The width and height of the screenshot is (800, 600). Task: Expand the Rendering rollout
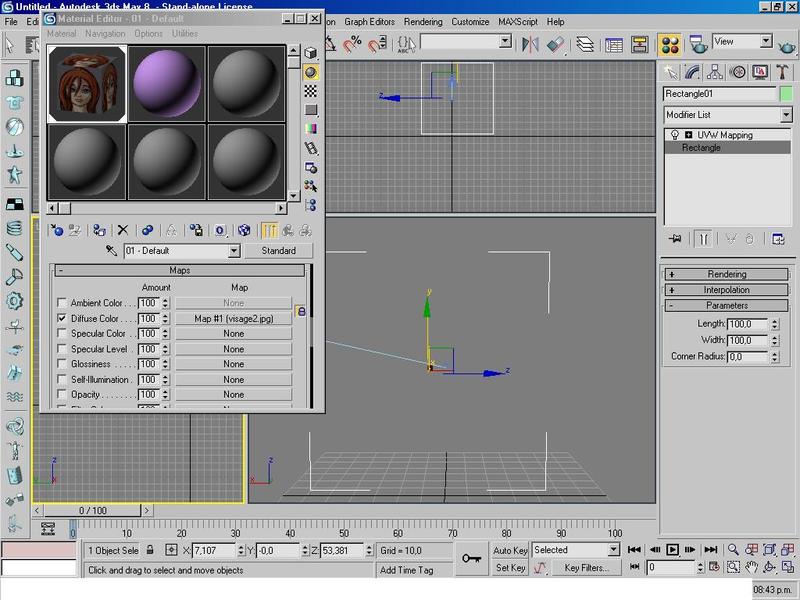(x=726, y=274)
